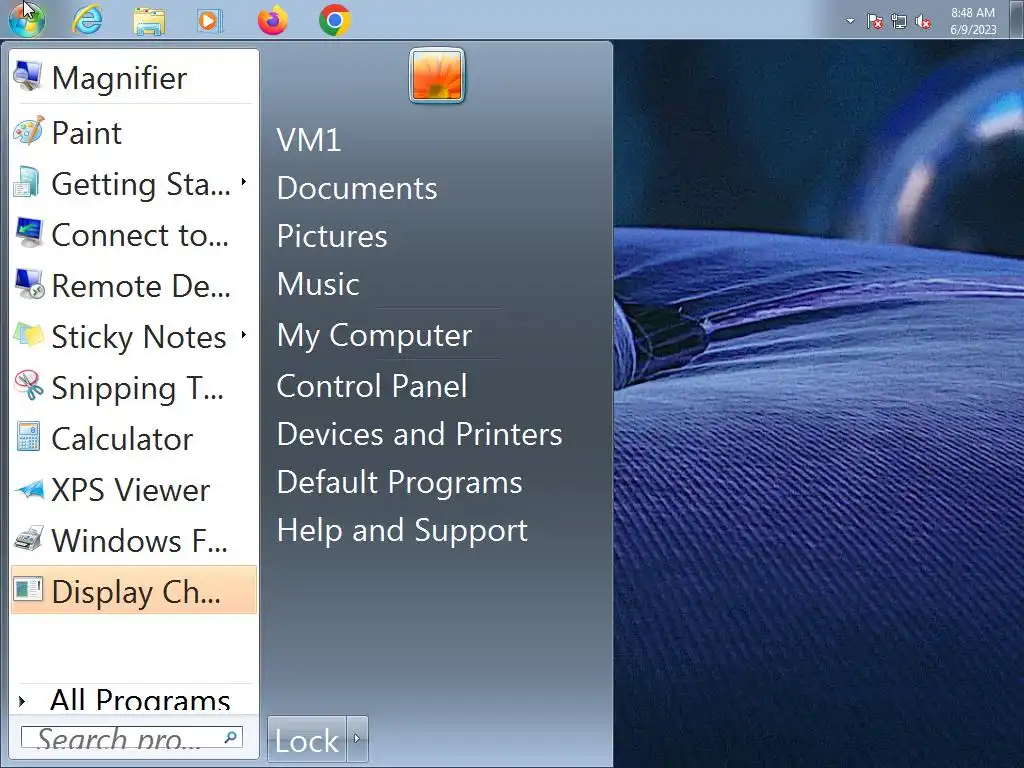Click the XPS Viewer icon
This screenshot has height=768, width=1024.
[29, 488]
